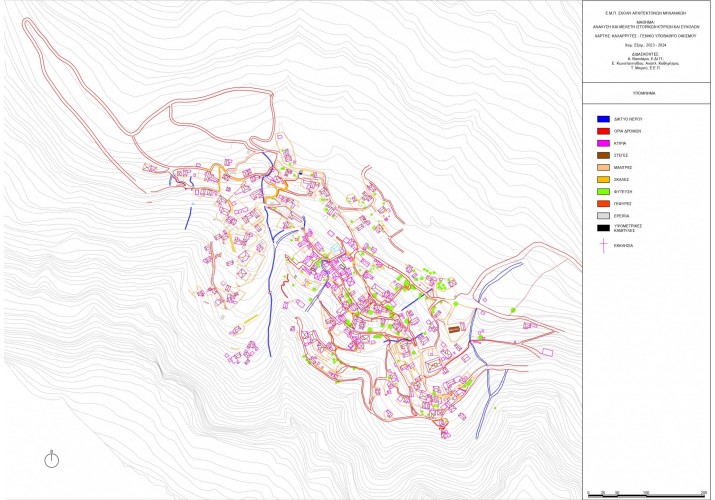Image resolution: width=715 pixels, height=500 pixels.
Task: Click the 'ΣΚΑΛΕΣ' legend label
Action: 621,180
